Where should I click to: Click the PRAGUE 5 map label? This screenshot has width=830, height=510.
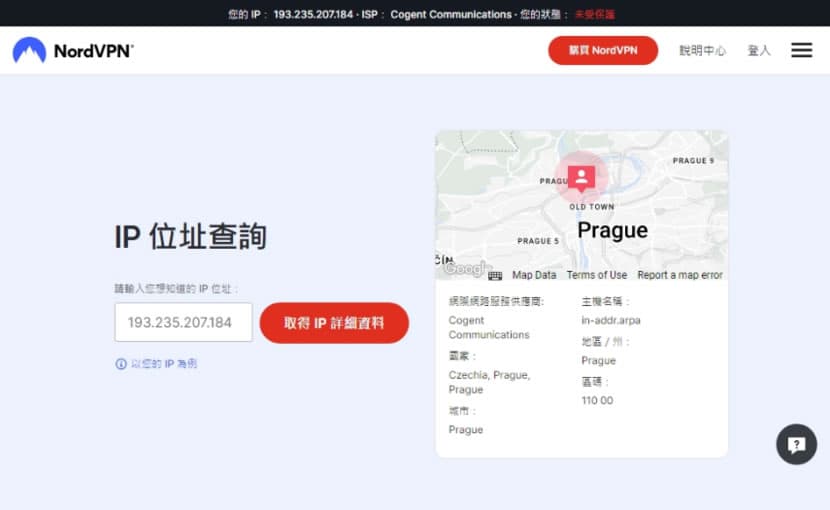coord(538,241)
